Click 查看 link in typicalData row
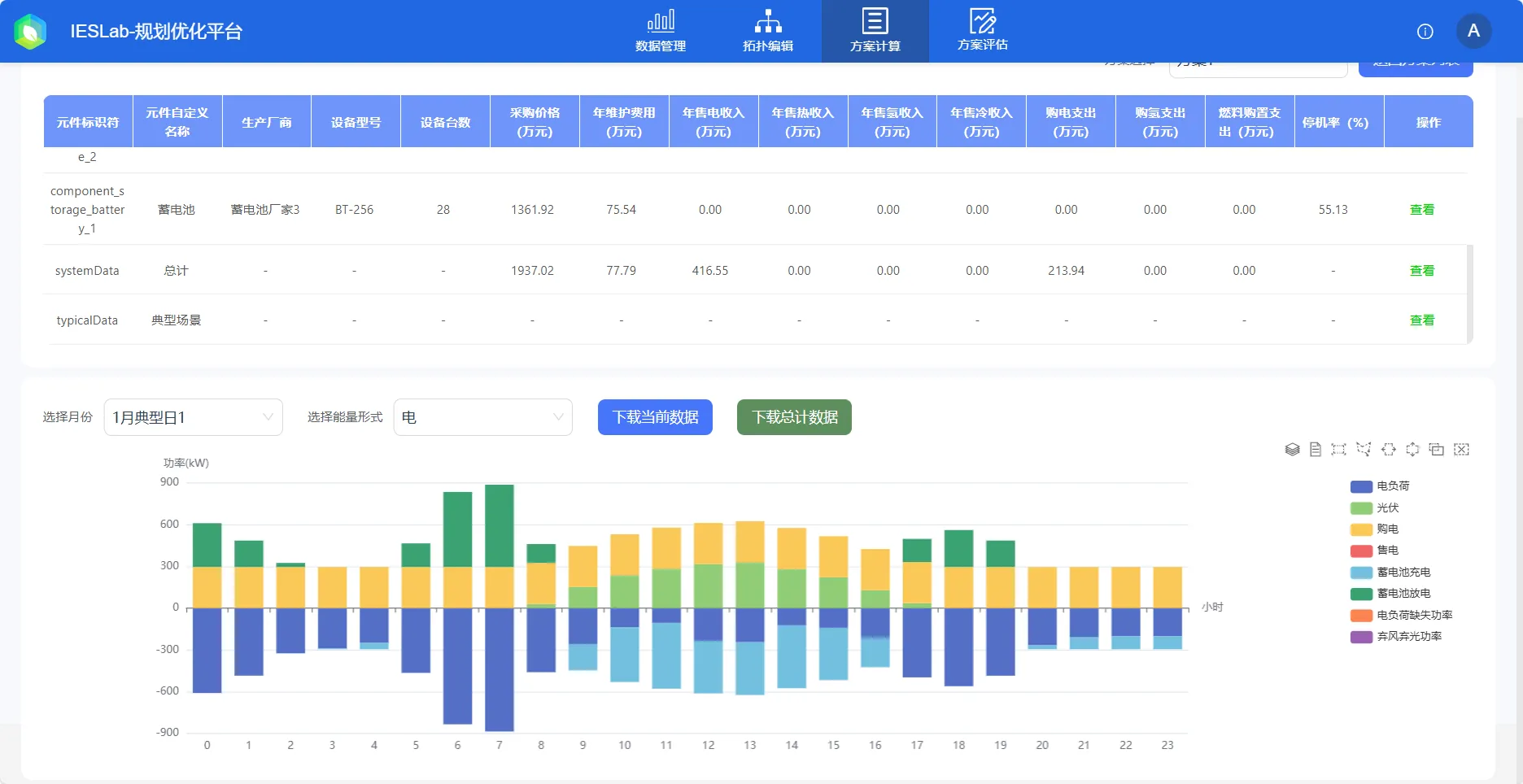The height and width of the screenshot is (784, 1523). (1422, 320)
